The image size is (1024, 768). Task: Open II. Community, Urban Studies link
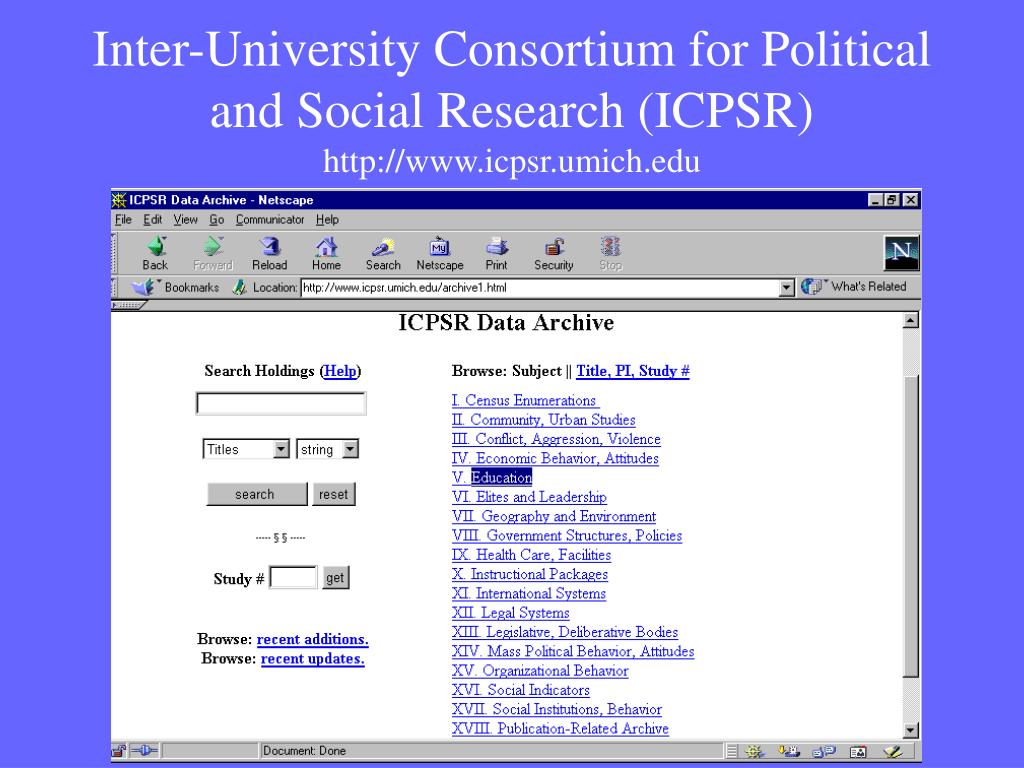click(x=543, y=420)
